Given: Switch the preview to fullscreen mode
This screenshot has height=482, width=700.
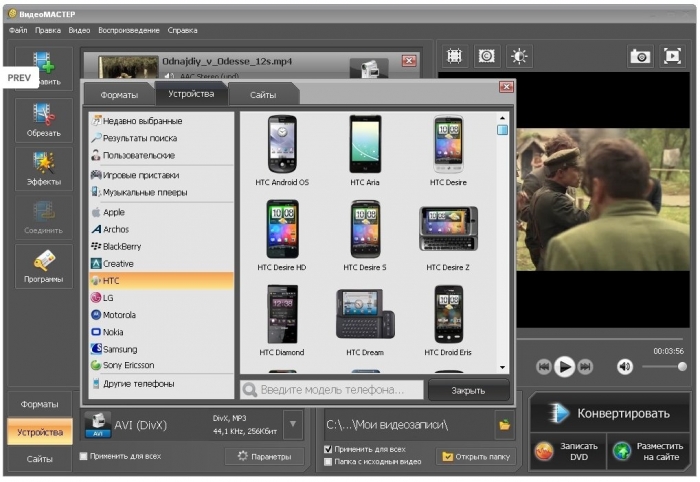Looking at the screenshot, I should coord(672,57).
